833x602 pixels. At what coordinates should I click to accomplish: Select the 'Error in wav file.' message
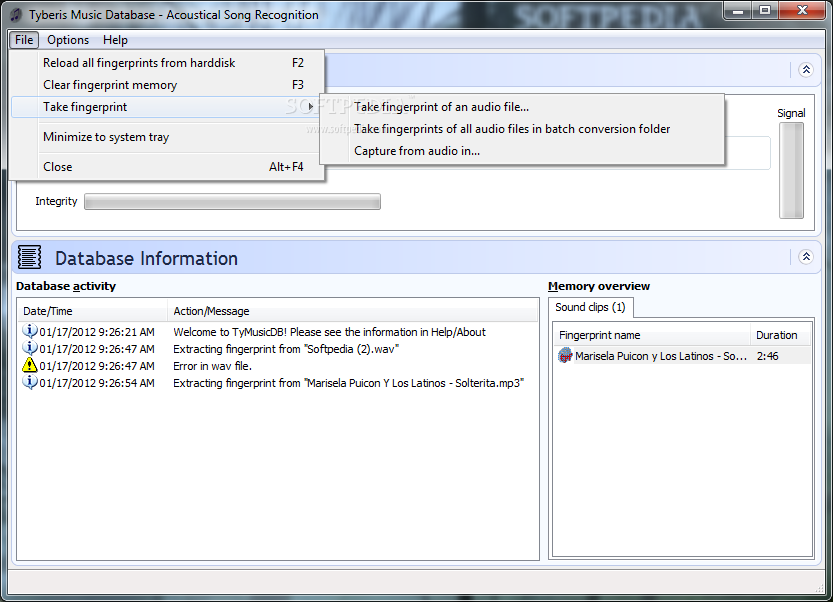click(x=212, y=366)
